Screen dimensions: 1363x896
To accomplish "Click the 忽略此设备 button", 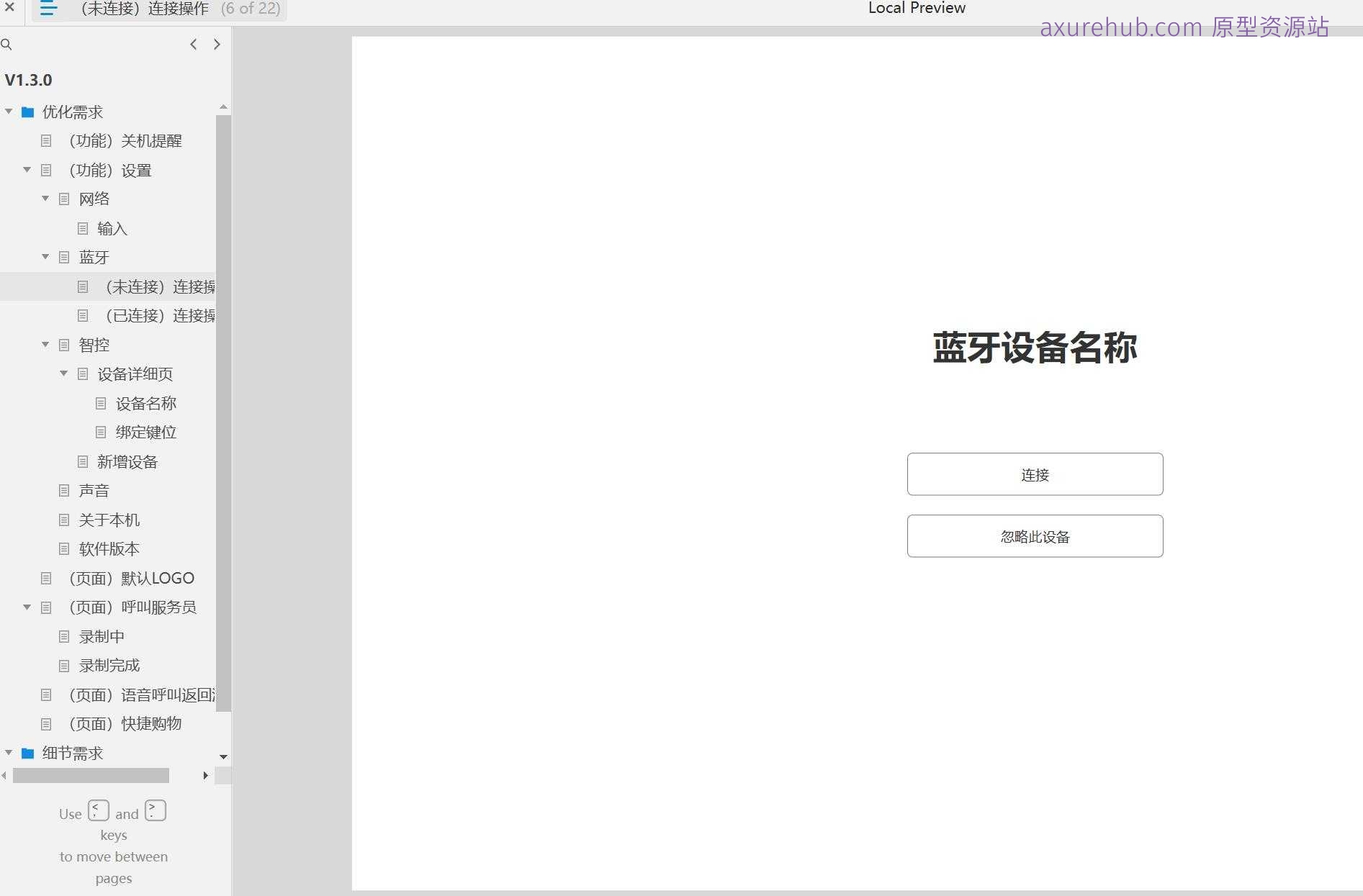I will pos(1035,535).
